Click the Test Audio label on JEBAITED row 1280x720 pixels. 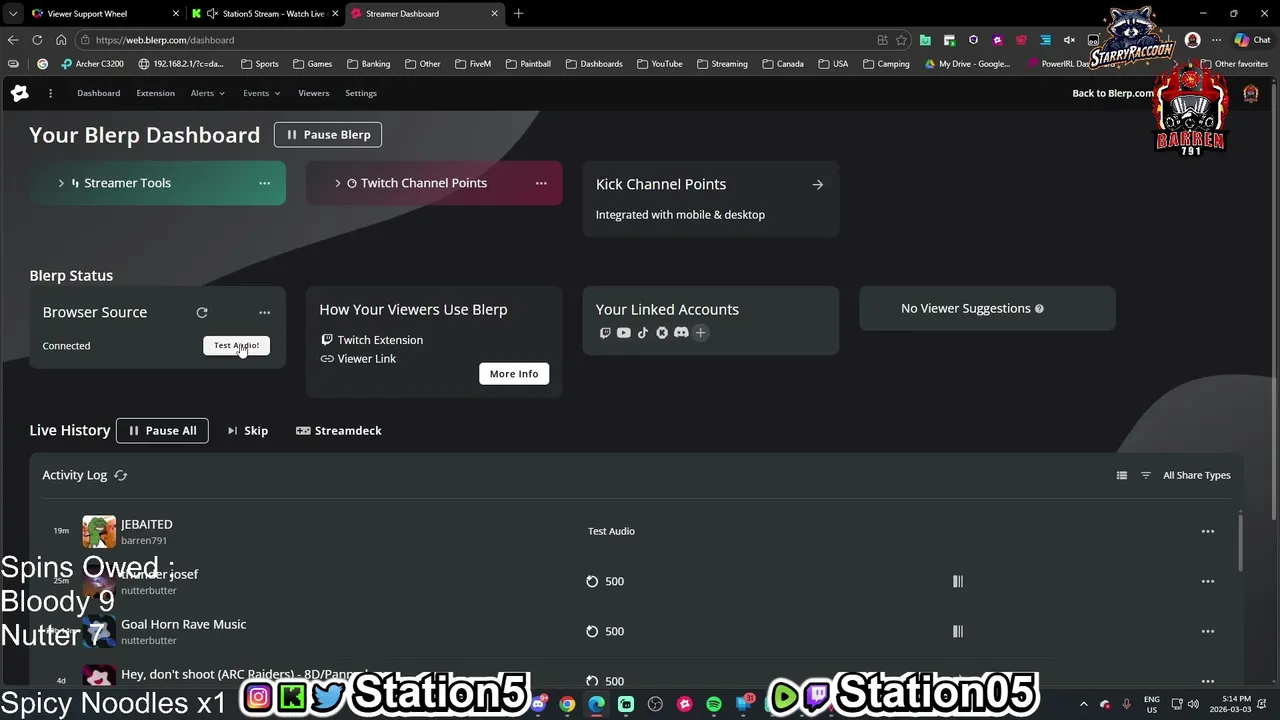coord(611,531)
